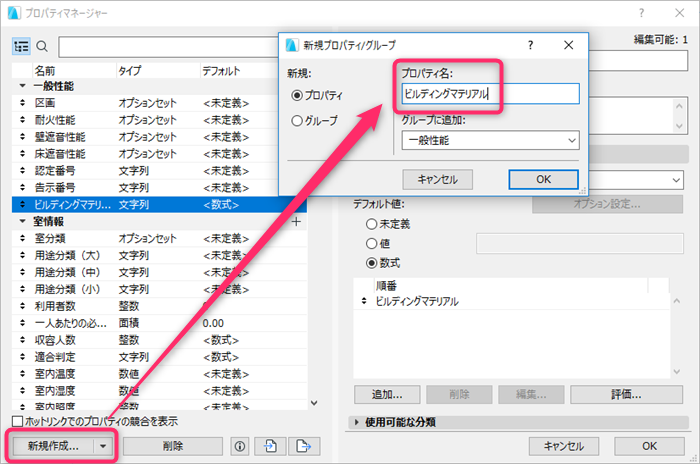
Task: Click the プロパティ名 text field
Action: click(x=490, y=94)
